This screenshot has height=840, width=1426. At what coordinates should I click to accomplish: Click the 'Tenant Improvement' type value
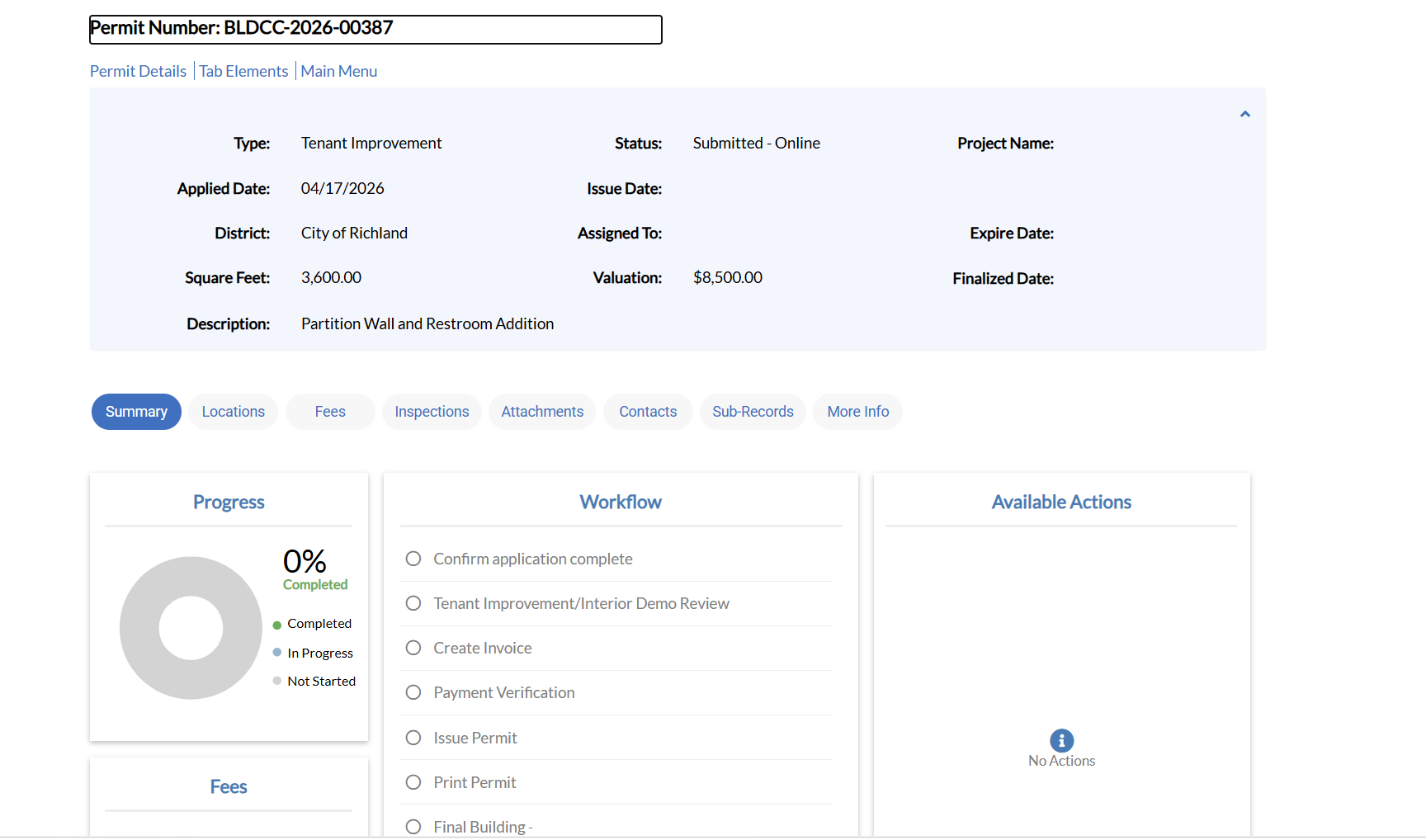click(371, 143)
